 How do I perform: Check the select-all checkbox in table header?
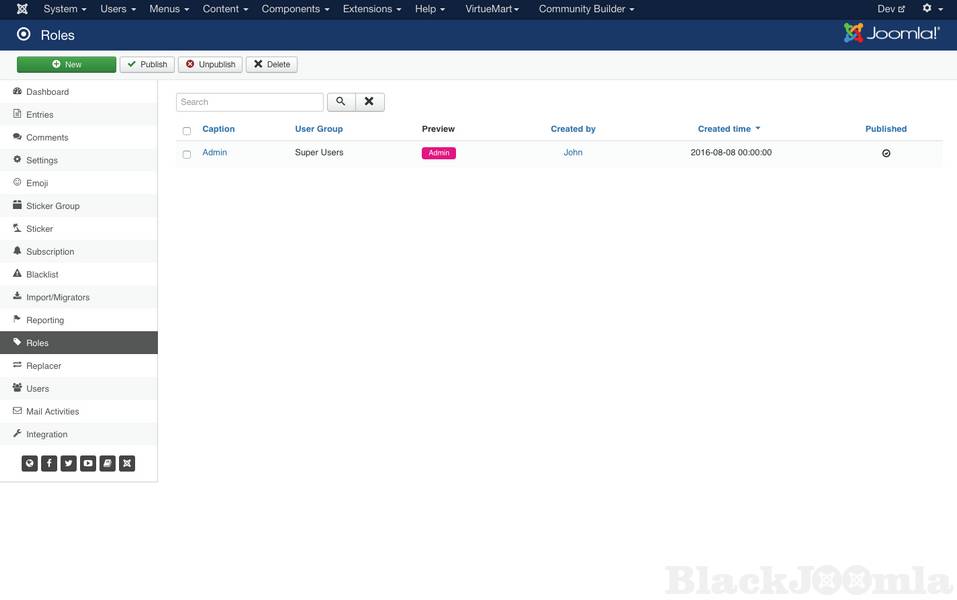point(187,131)
